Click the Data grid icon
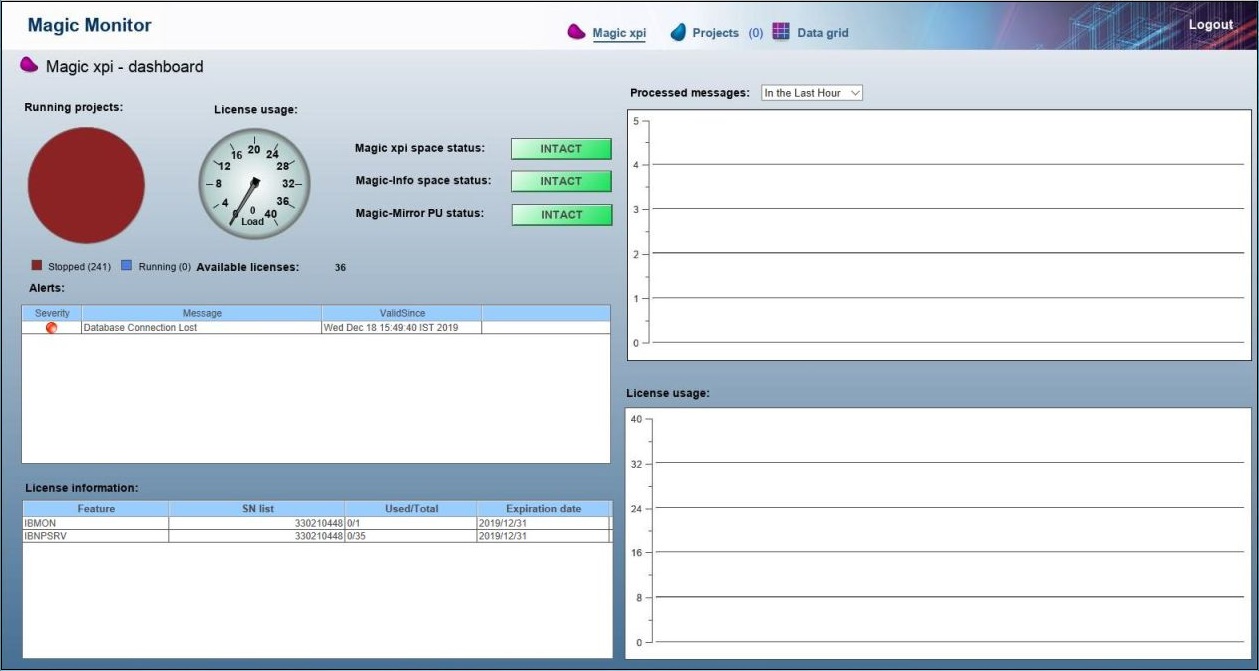 tap(781, 32)
